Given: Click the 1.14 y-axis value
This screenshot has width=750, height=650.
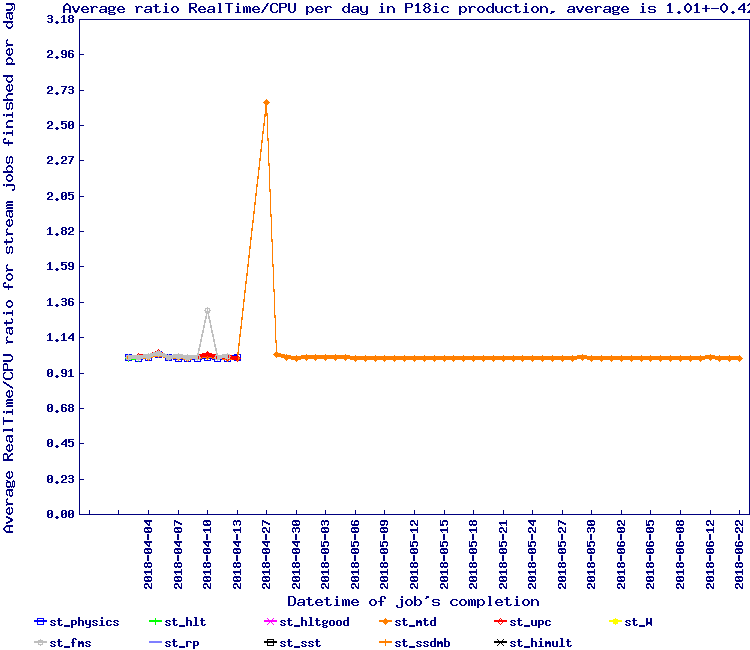Looking at the screenshot, I should (x=60, y=337).
